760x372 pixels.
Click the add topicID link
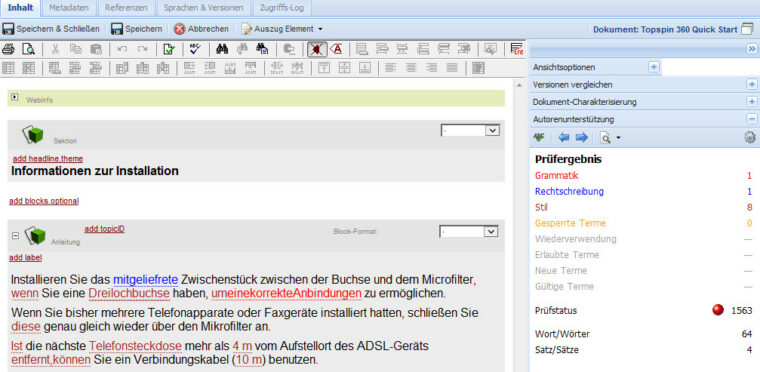(104, 229)
